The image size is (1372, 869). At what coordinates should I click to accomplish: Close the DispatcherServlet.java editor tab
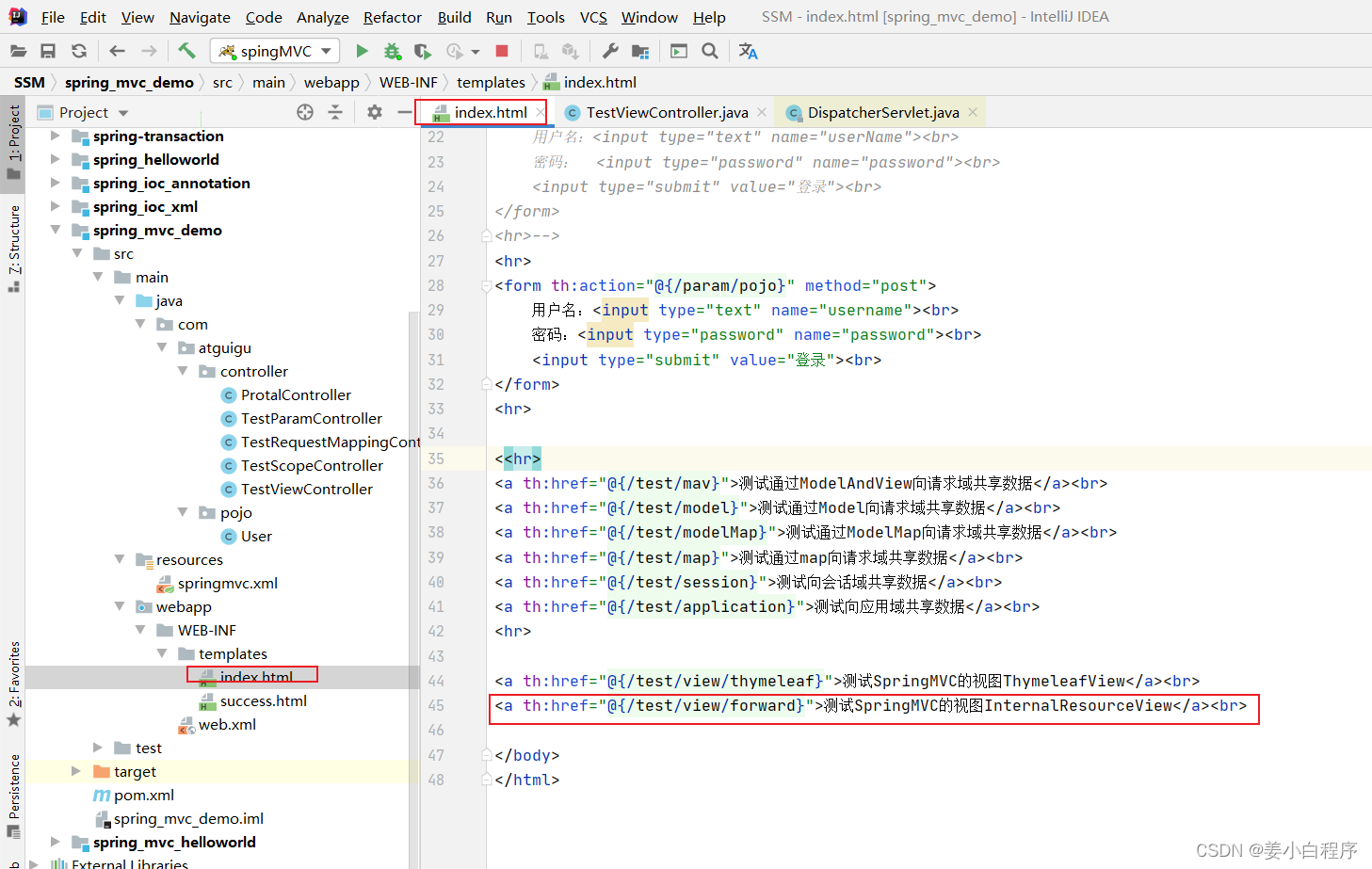973,112
